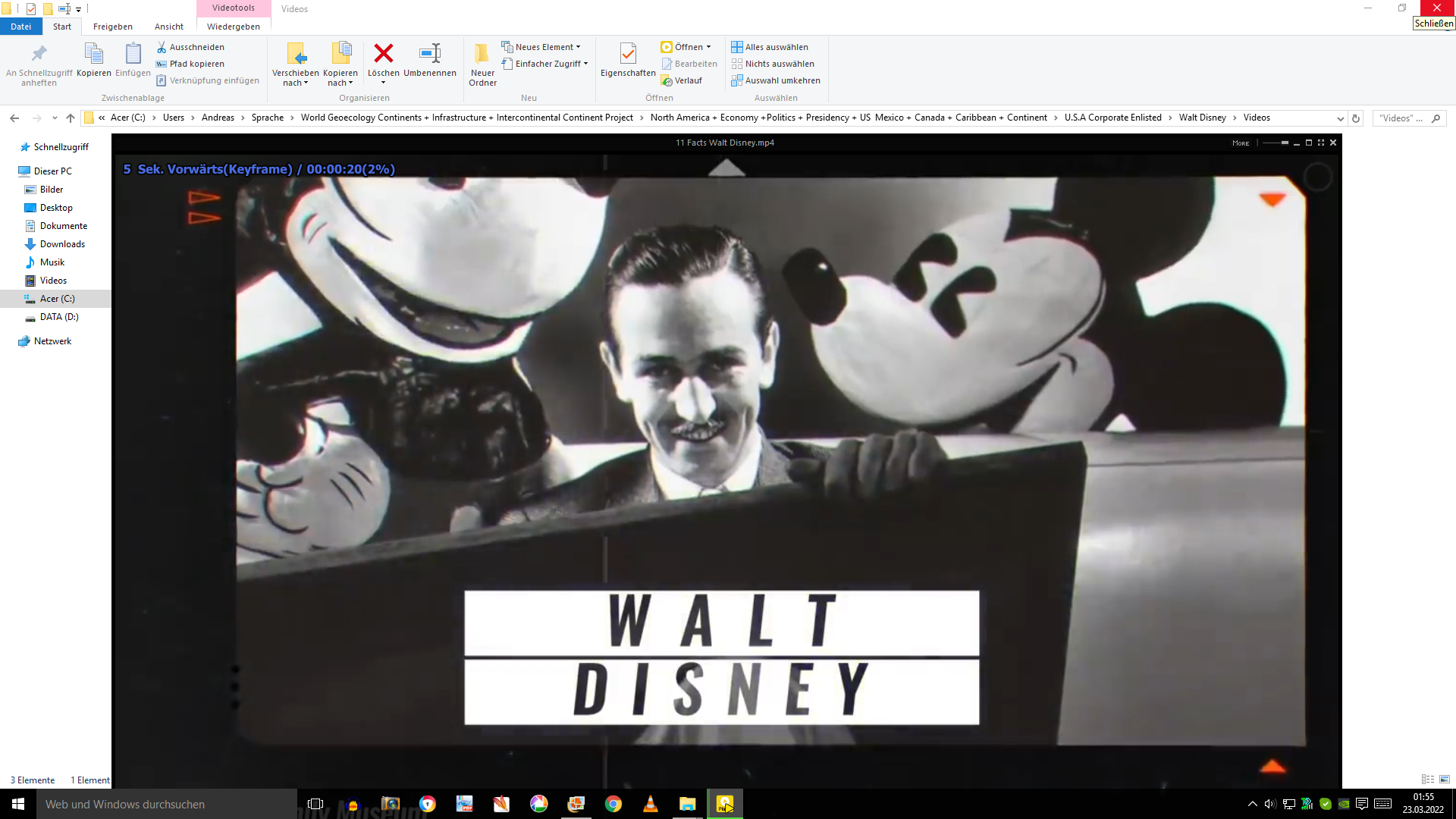The image size is (1456, 819).
Task: Show hidden tray icons chevron
Action: (x=1252, y=804)
